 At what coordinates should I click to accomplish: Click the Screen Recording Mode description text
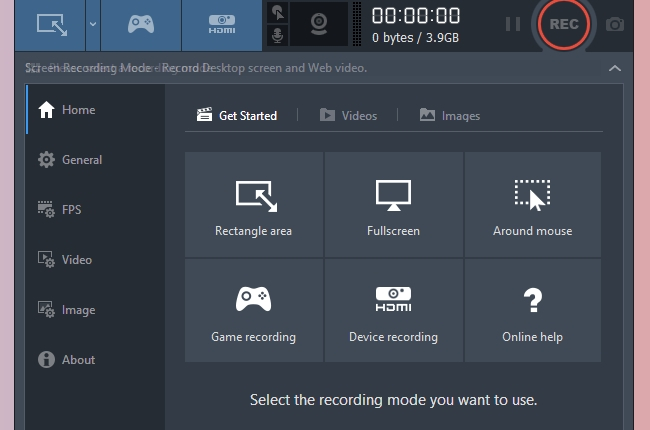[196, 68]
